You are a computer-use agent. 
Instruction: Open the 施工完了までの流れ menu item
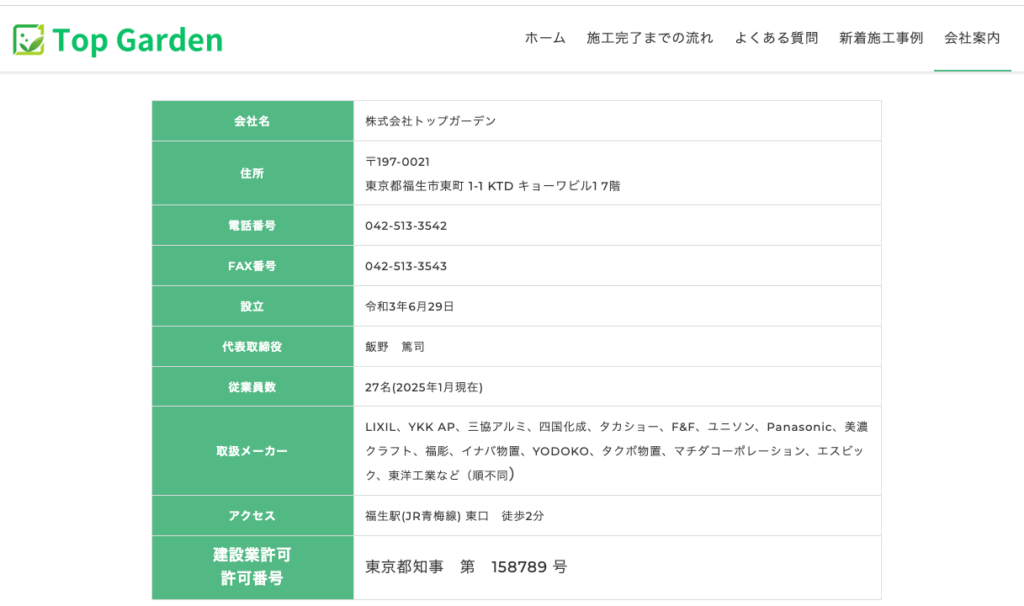[650, 38]
